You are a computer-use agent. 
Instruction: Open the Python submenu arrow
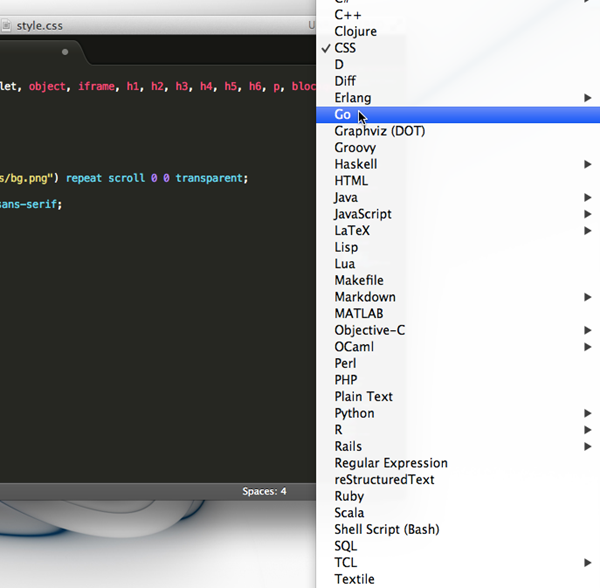click(587, 413)
